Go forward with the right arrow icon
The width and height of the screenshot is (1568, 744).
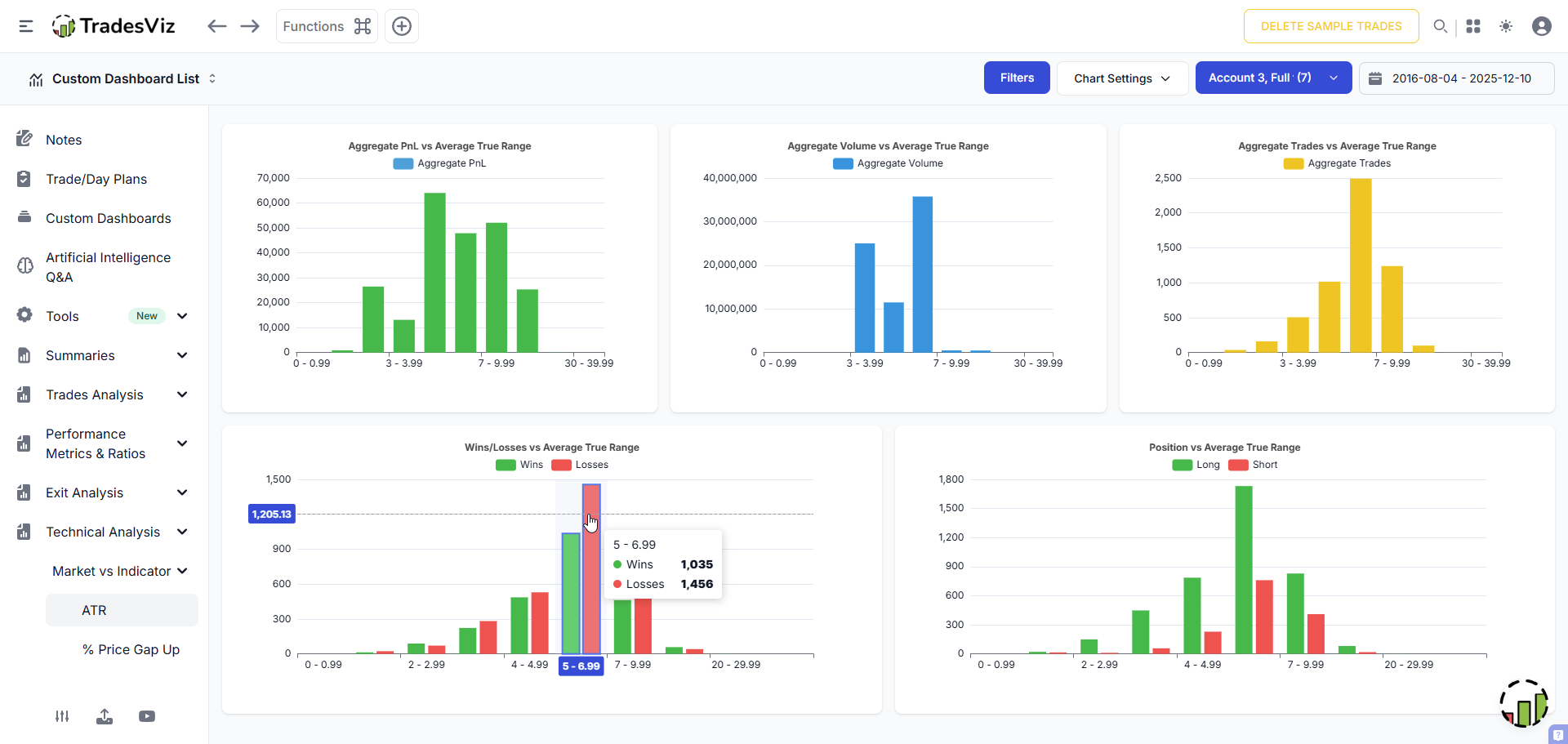coord(250,26)
